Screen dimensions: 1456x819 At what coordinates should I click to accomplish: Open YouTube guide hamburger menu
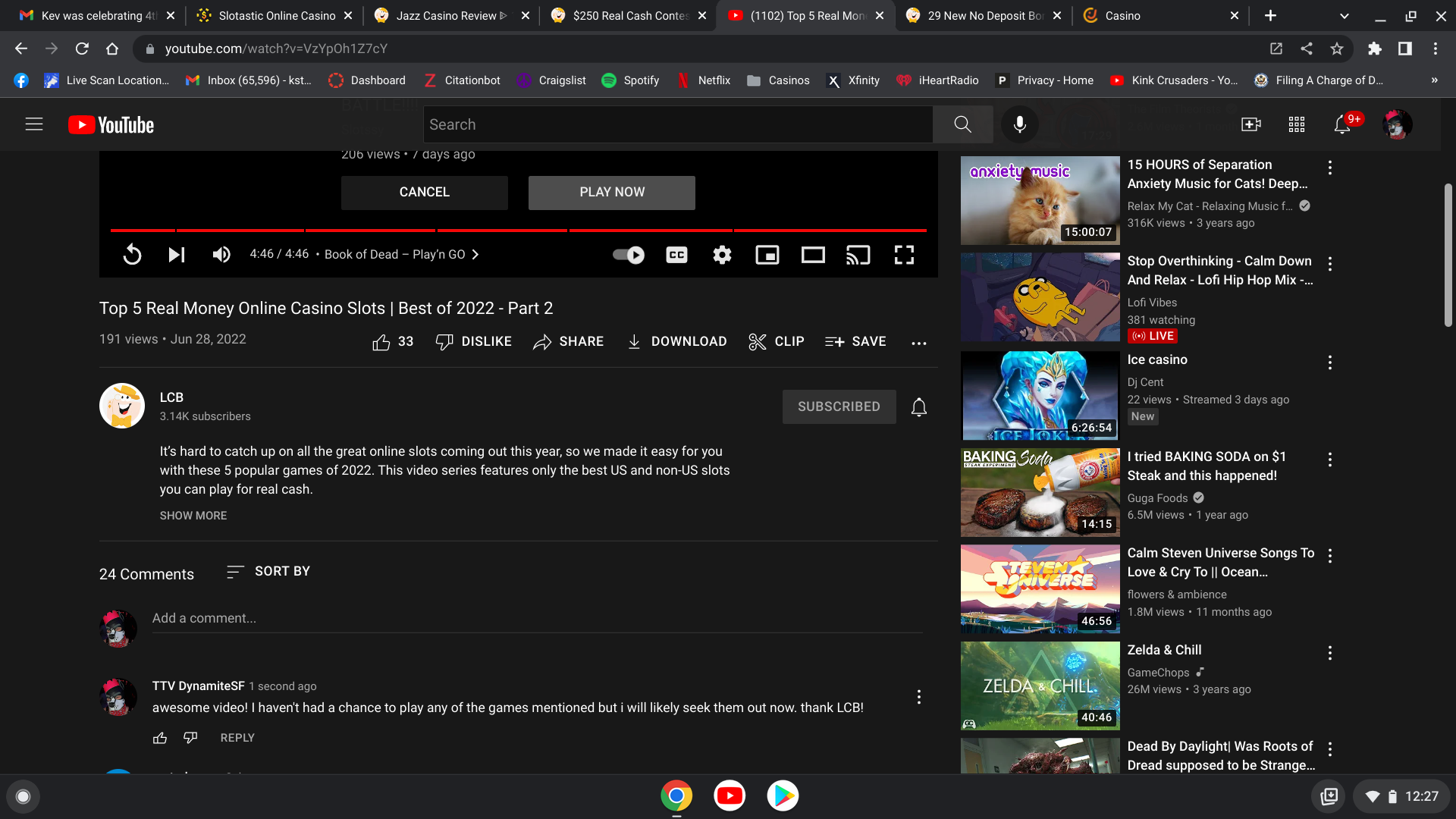pyautogui.click(x=34, y=124)
